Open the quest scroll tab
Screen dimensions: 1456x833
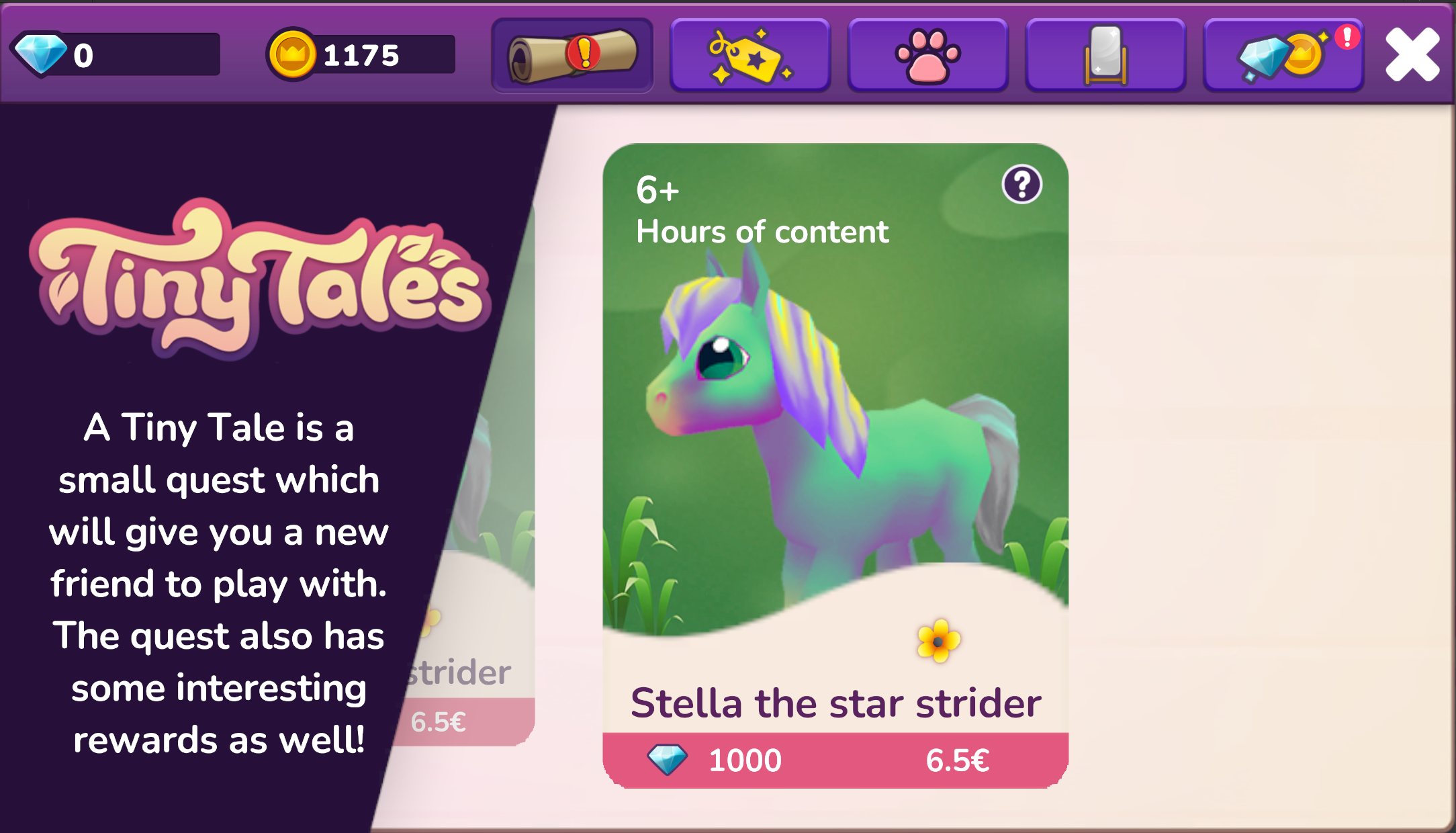point(572,56)
